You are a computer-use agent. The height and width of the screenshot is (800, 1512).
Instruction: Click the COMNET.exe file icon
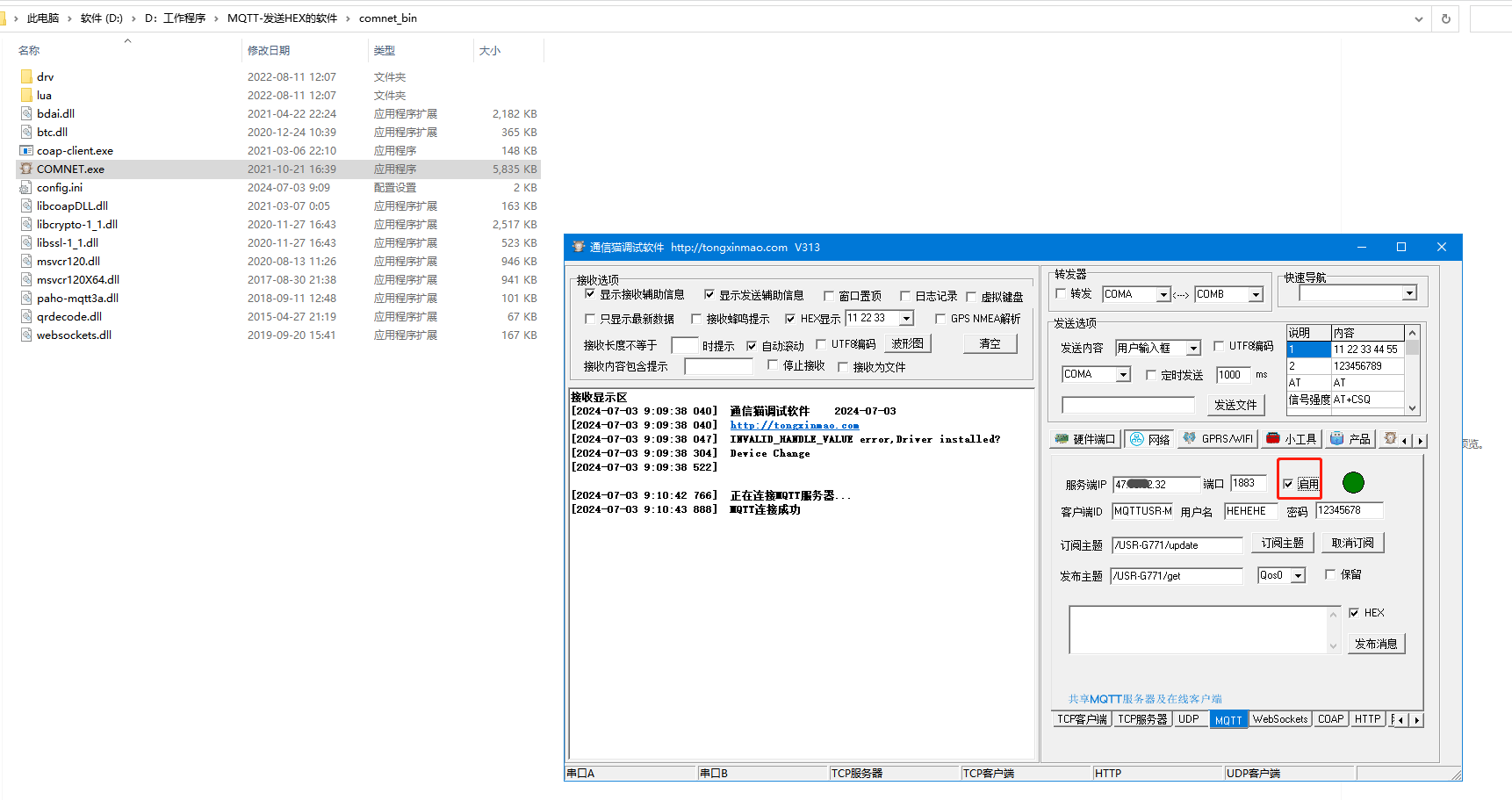point(26,169)
